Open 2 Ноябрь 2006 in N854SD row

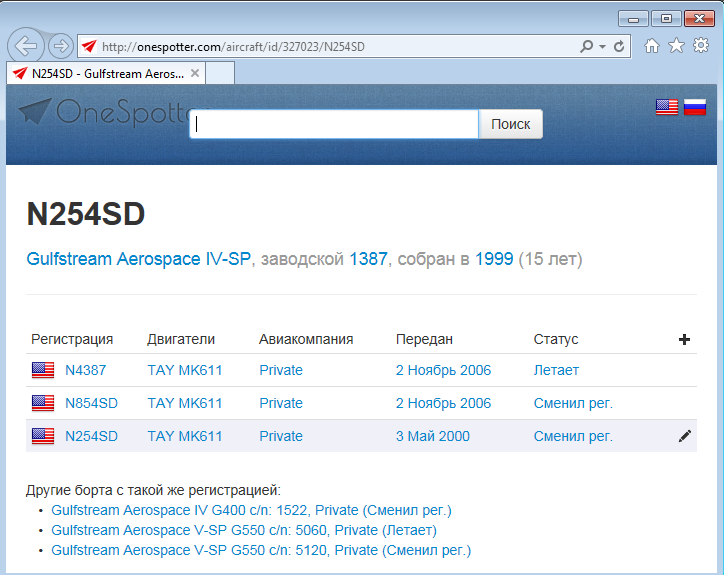click(443, 403)
